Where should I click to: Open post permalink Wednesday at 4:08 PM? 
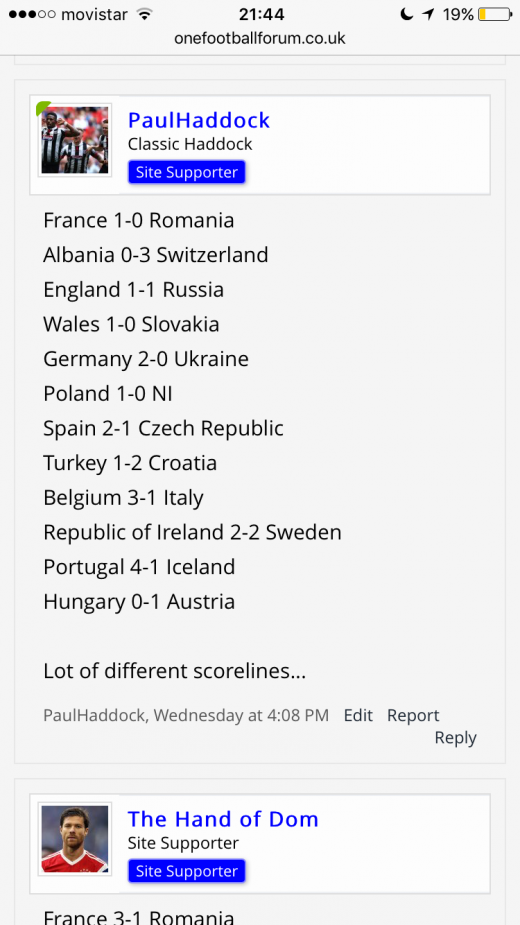point(241,716)
